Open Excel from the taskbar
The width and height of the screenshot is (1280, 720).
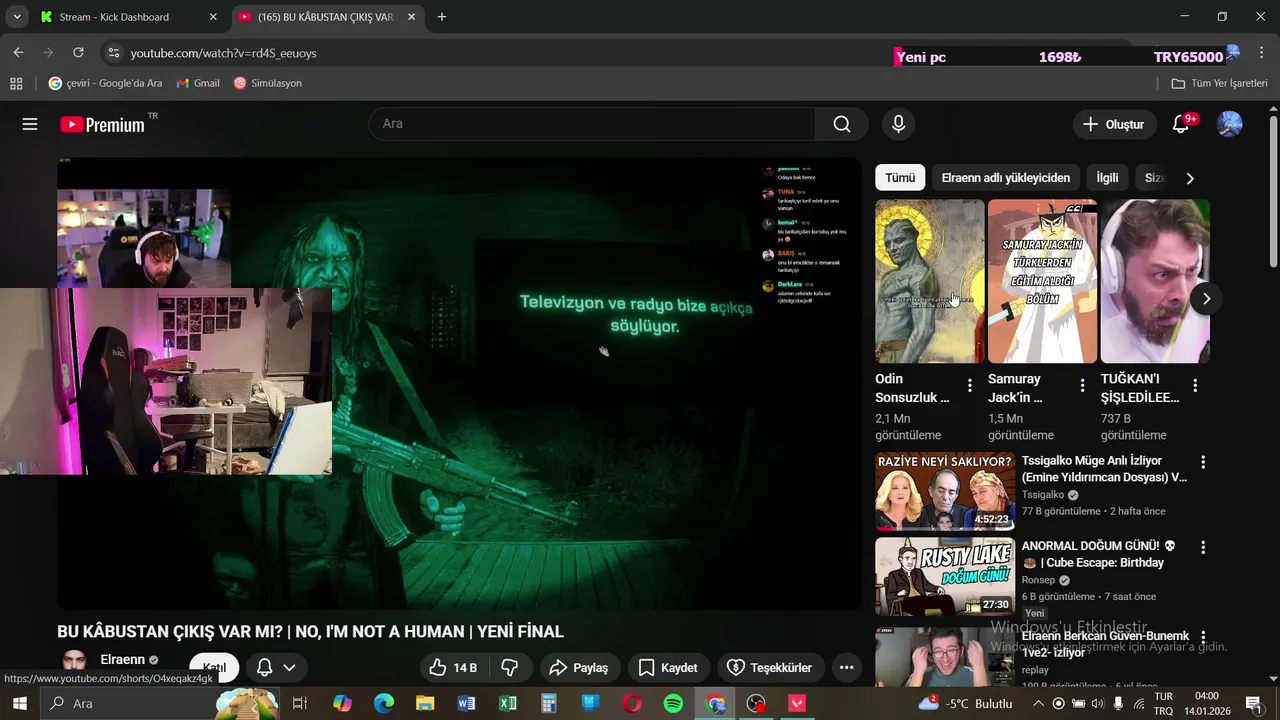pos(508,703)
